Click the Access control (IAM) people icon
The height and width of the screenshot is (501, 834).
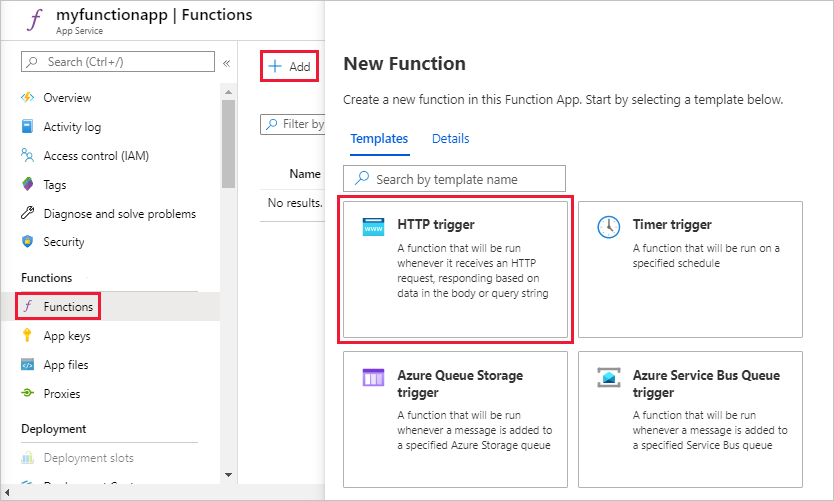click(x=28, y=156)
